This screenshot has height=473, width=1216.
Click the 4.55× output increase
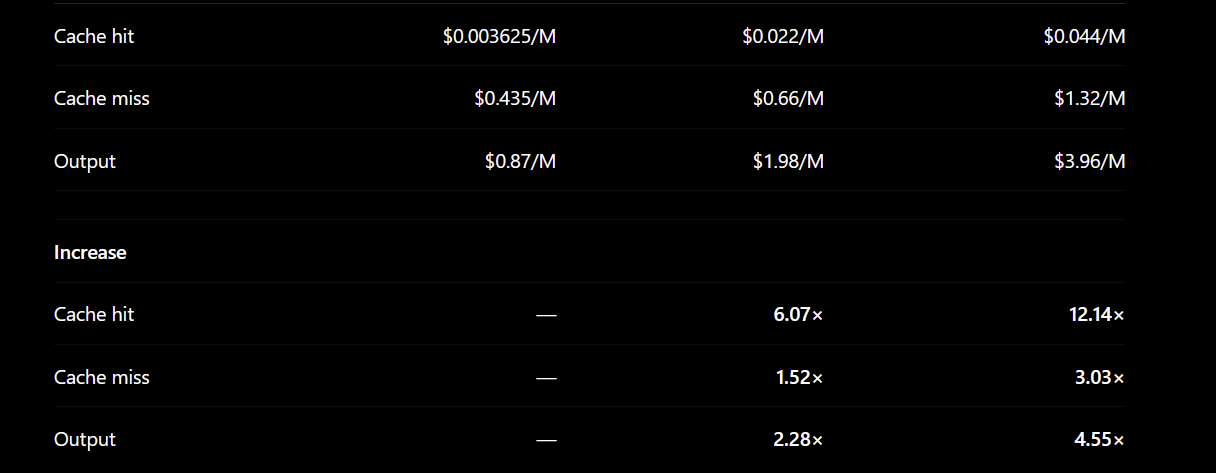point(1099,439)
